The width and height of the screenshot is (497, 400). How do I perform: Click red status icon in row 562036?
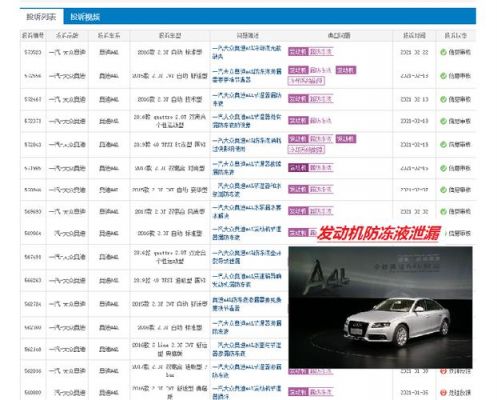click(x=443, y=371)
